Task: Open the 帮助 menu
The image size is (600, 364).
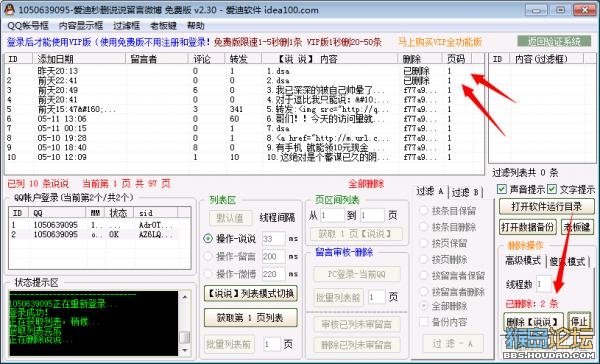Action: point(196,26)
